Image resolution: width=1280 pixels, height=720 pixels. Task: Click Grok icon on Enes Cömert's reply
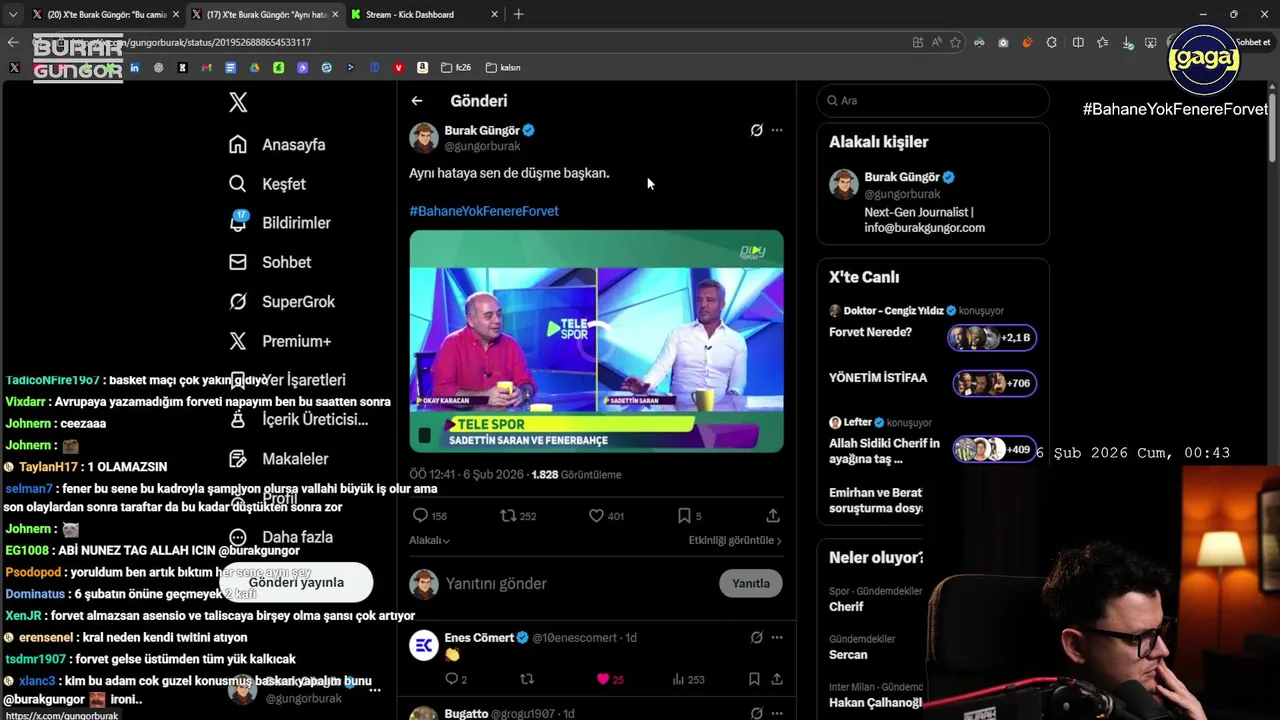757,637
